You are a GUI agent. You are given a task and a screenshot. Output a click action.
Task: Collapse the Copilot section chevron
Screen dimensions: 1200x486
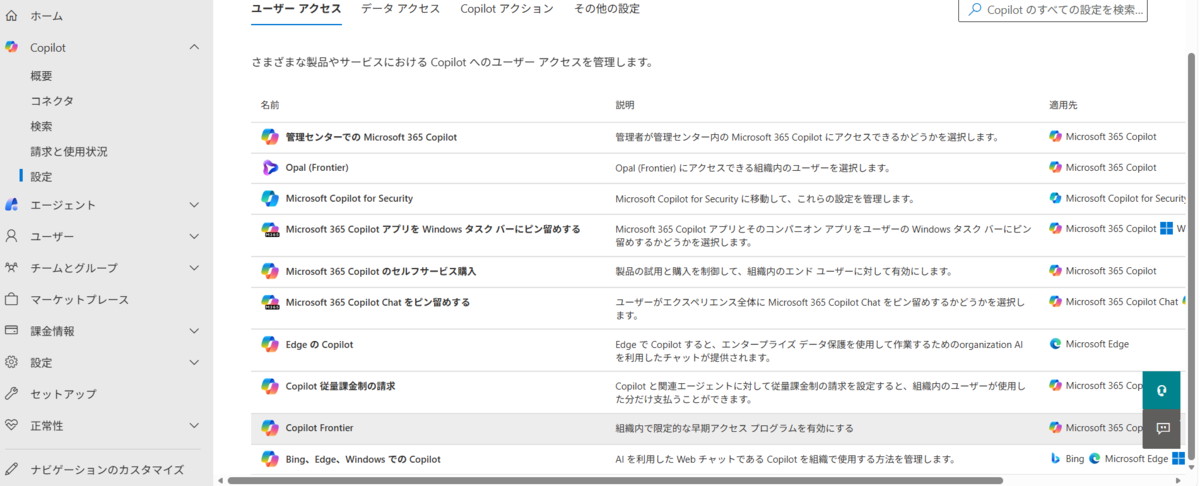[x=194, y=47]
